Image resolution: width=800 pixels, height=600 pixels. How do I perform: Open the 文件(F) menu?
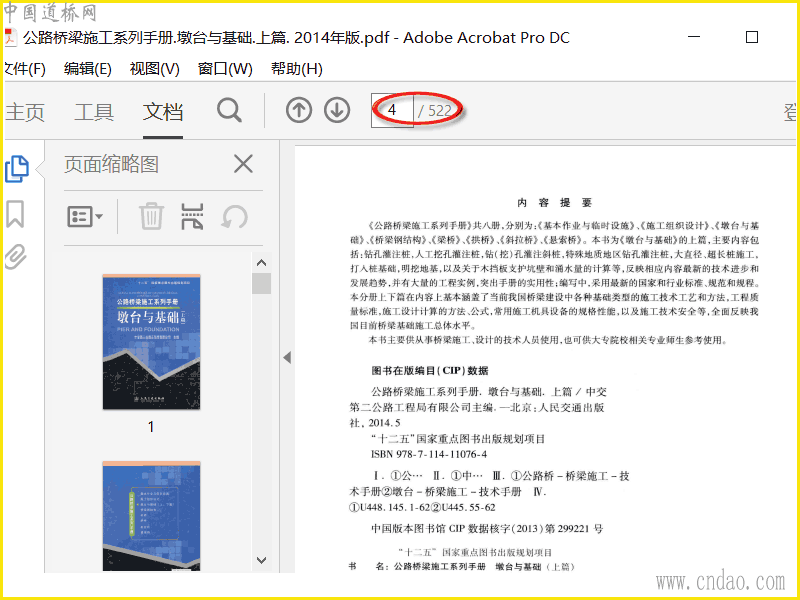(x=24, y=68)
